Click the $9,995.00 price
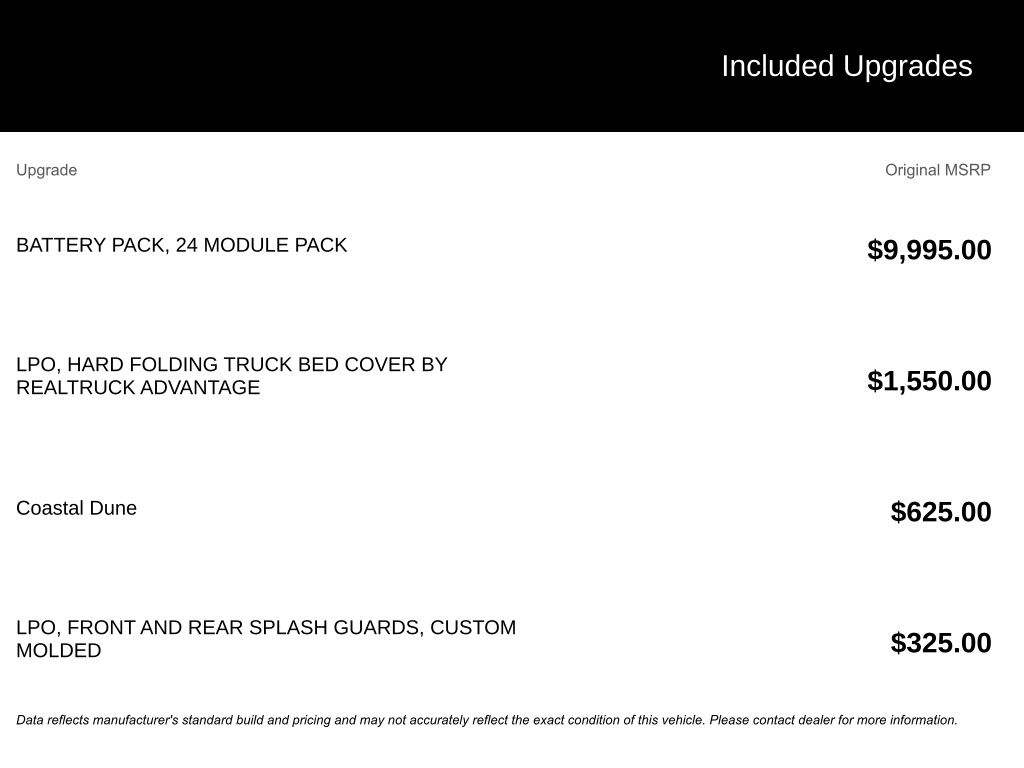1024x768 pixels. click(929, 249)
